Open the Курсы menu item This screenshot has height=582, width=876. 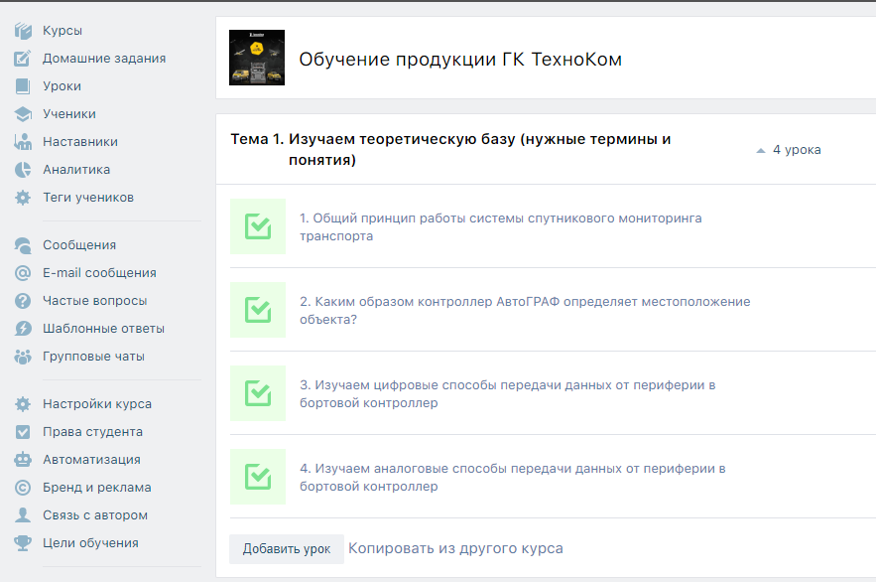point(63,31)
